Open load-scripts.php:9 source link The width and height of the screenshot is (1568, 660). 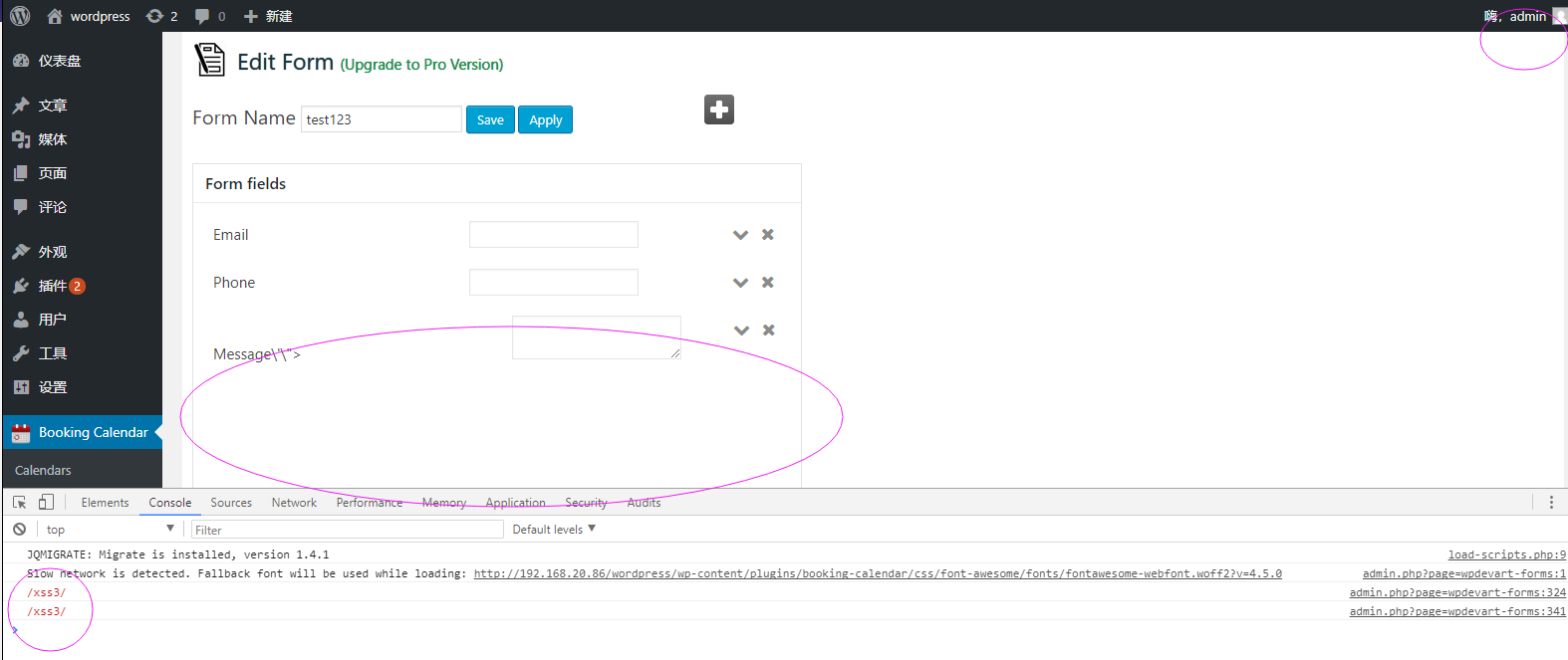click(1507, 555)
